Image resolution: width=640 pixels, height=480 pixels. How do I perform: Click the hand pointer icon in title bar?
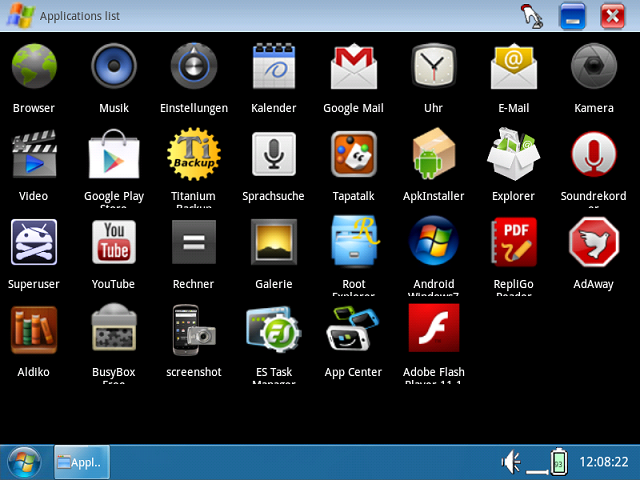pyautogui.click(x=532, y=16)
